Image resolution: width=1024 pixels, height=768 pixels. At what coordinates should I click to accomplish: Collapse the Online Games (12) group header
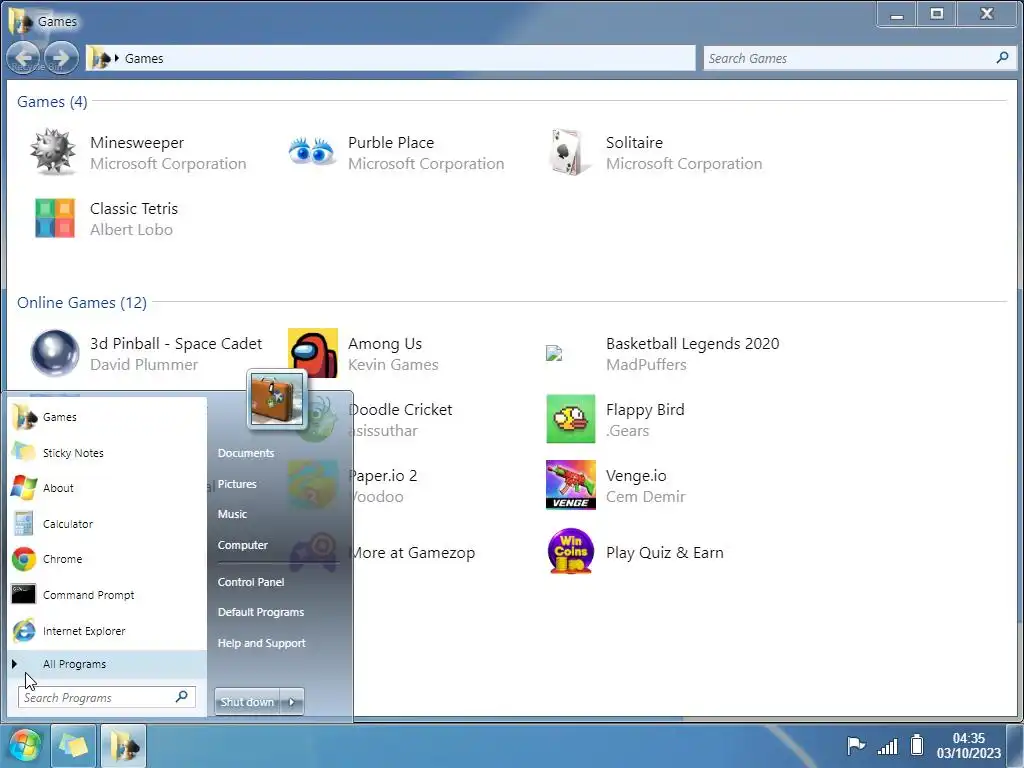[82, 302]
